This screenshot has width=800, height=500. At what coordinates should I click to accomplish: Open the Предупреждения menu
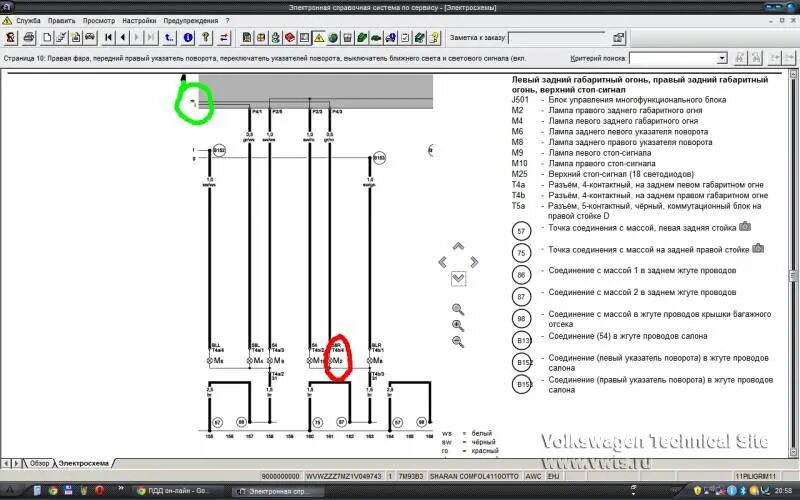191,21
